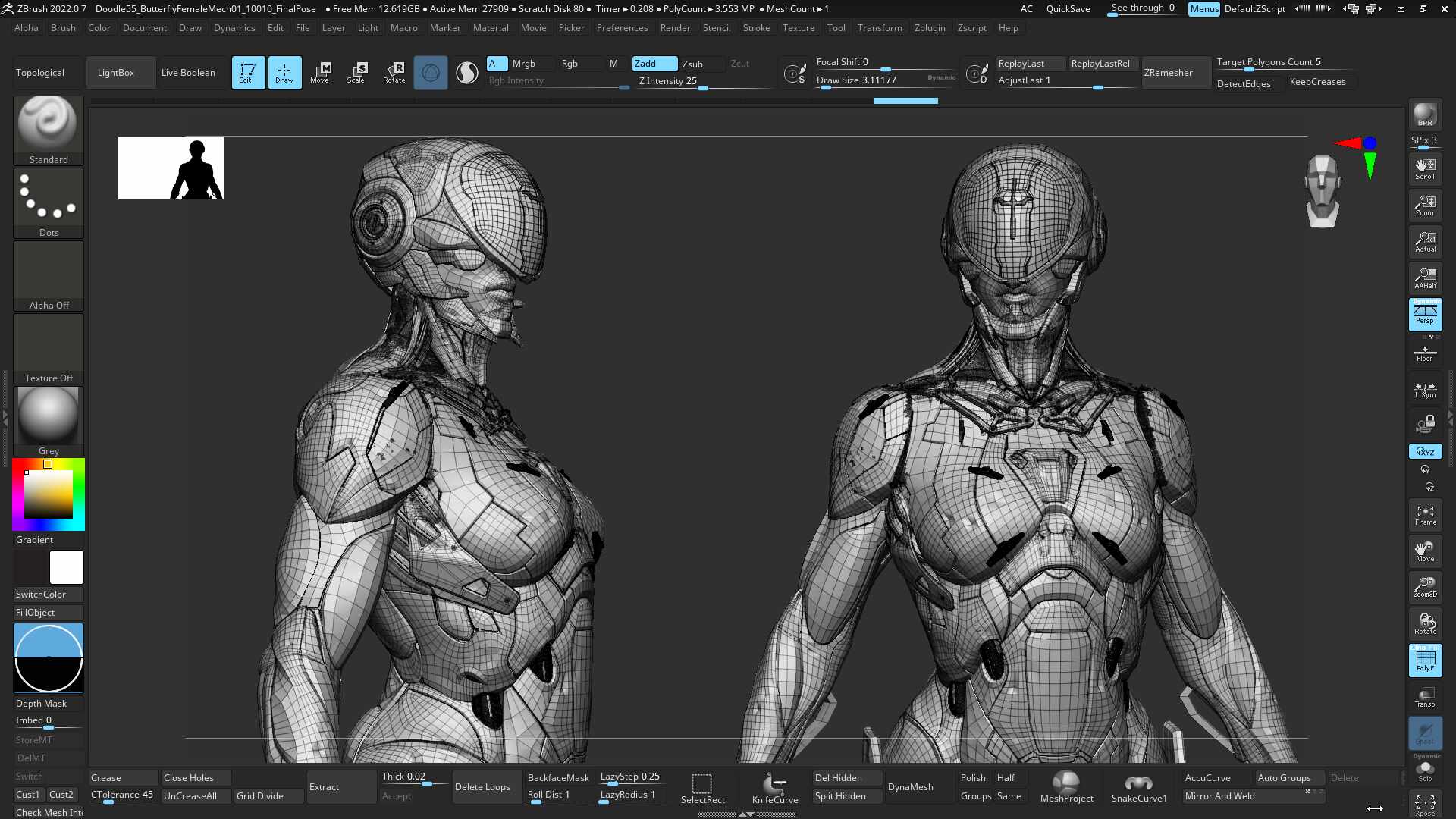Turn off Zadd mode
This screenshot has width=1456, height=819.
pos(654,64)
